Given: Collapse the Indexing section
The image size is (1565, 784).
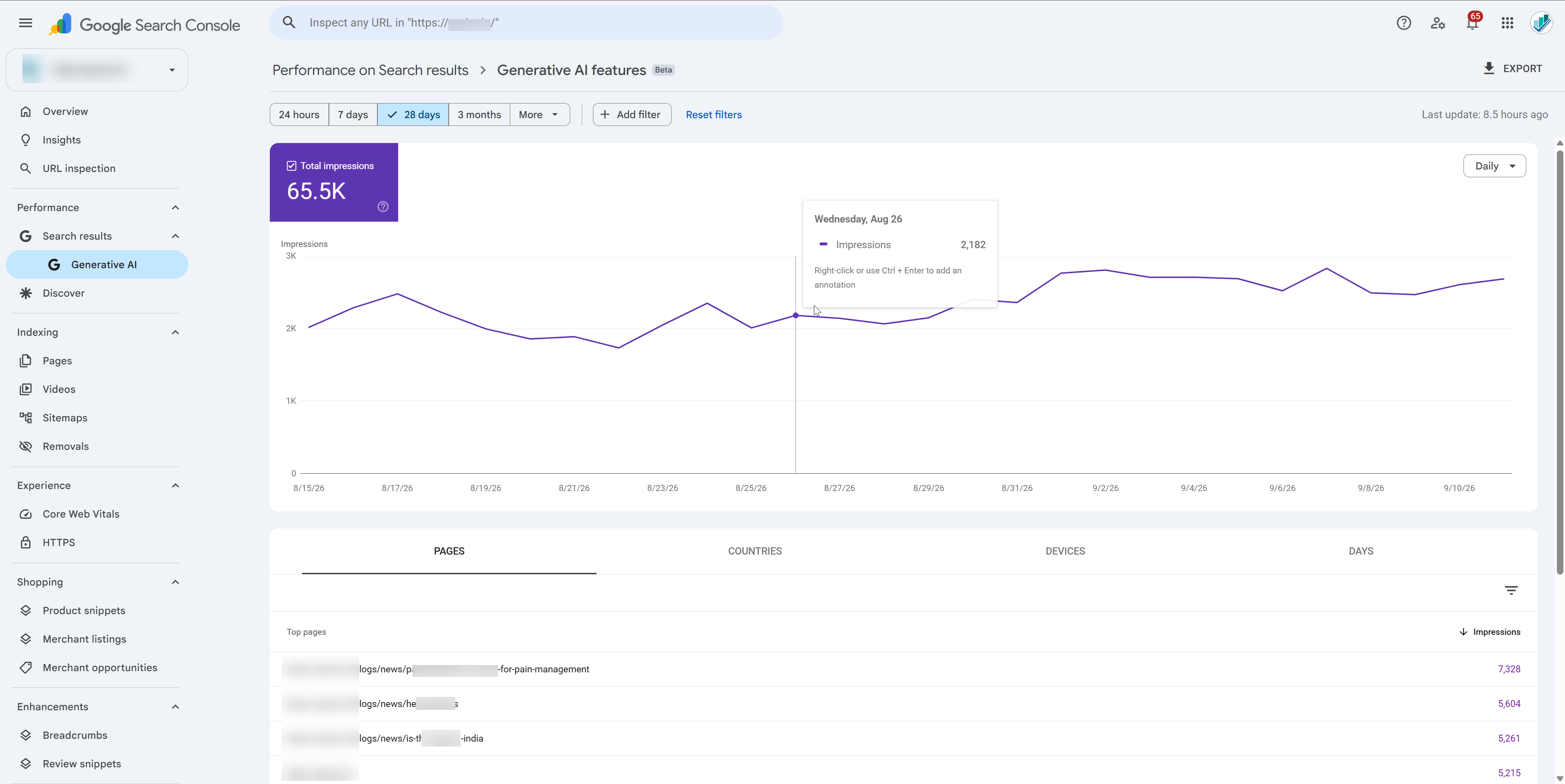Looking at the screenshot, I should 175,332.
